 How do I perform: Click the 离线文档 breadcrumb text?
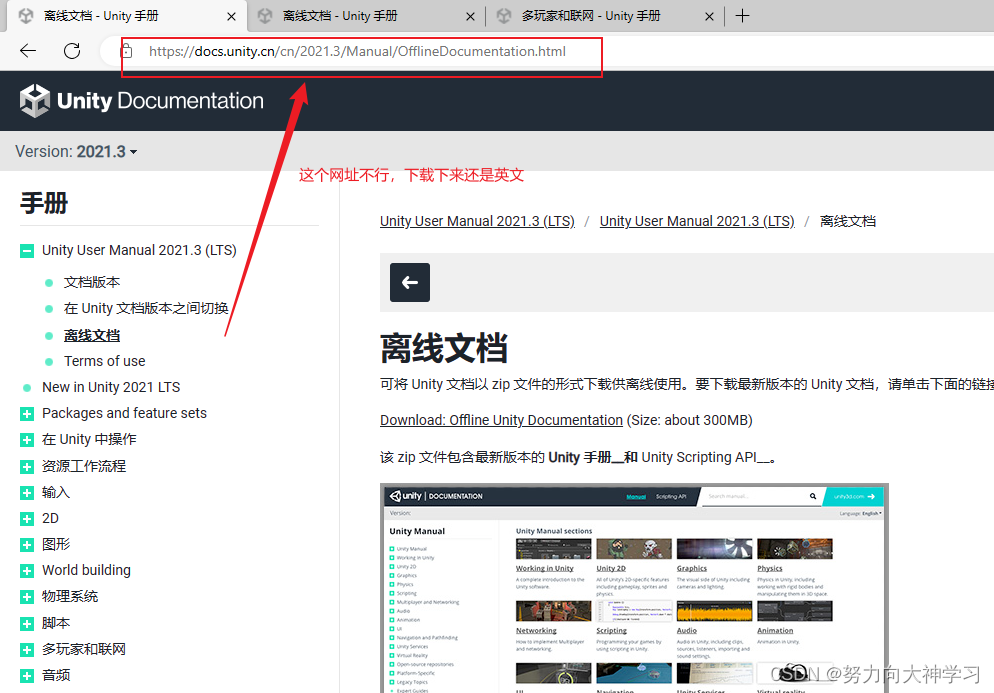(848, 221)
